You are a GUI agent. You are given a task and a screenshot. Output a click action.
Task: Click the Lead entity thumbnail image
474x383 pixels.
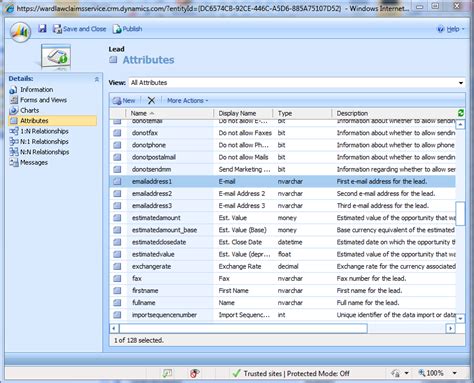pos(56,57)
